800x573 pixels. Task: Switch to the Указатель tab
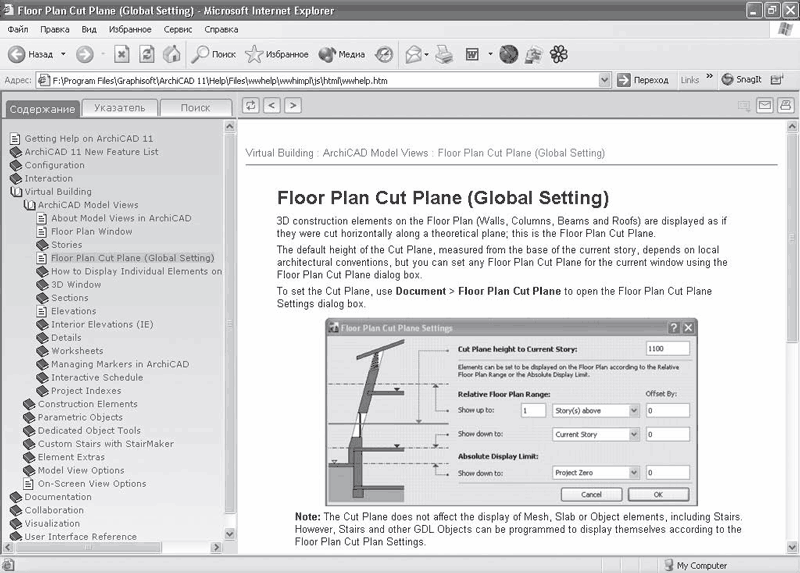[119, 108]
